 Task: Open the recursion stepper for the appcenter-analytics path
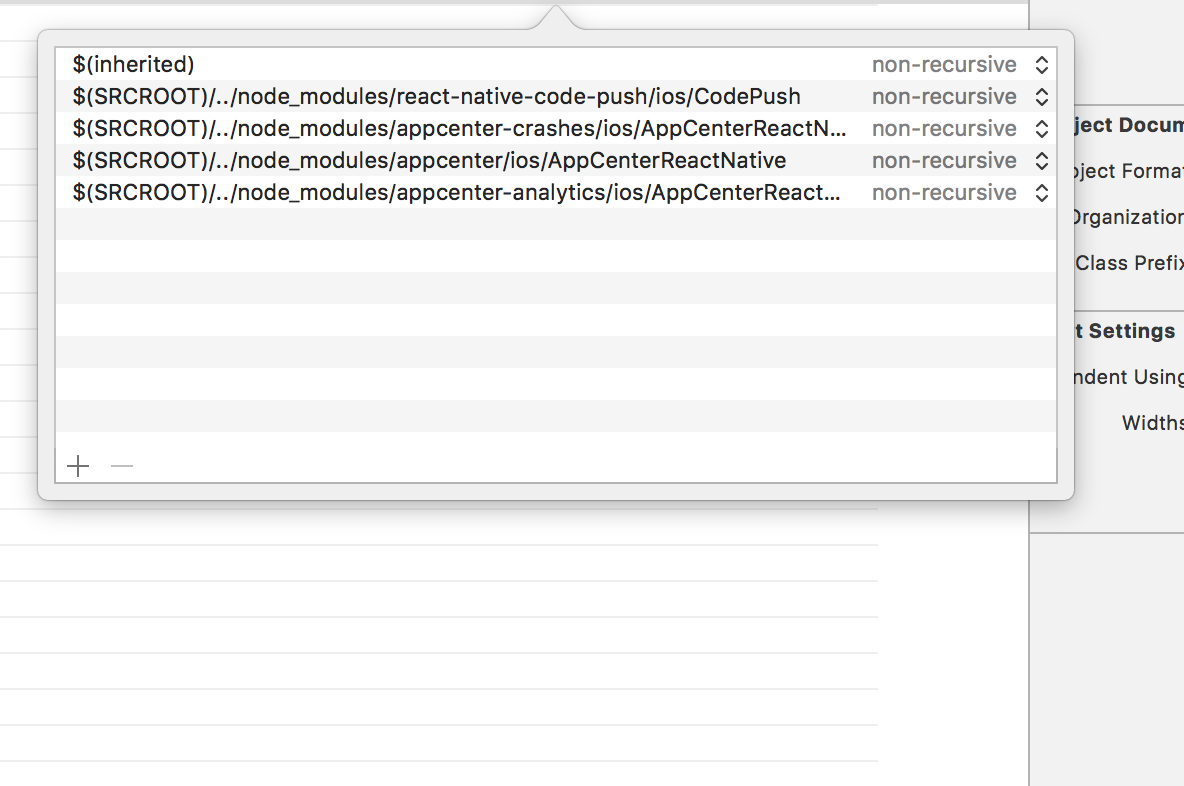point(1042,193)
